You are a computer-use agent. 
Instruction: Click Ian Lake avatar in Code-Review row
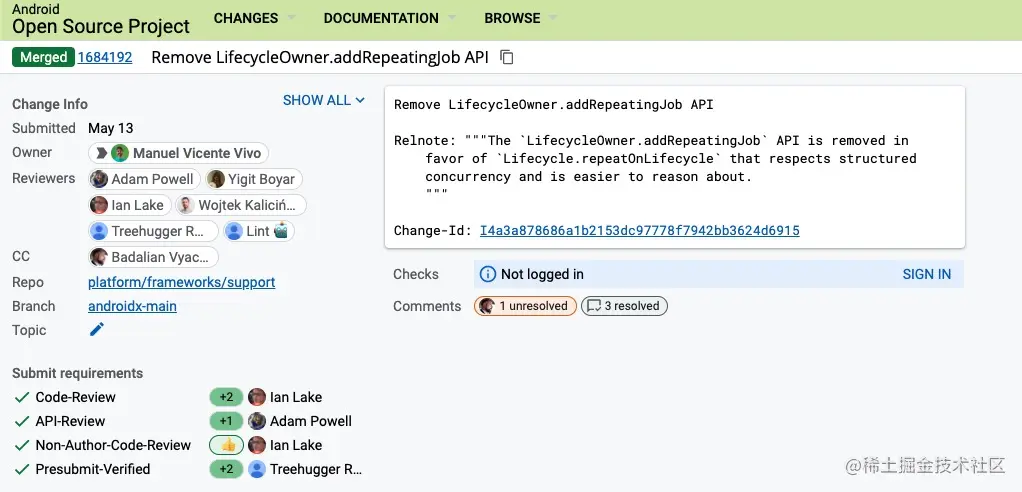point(257,397)
